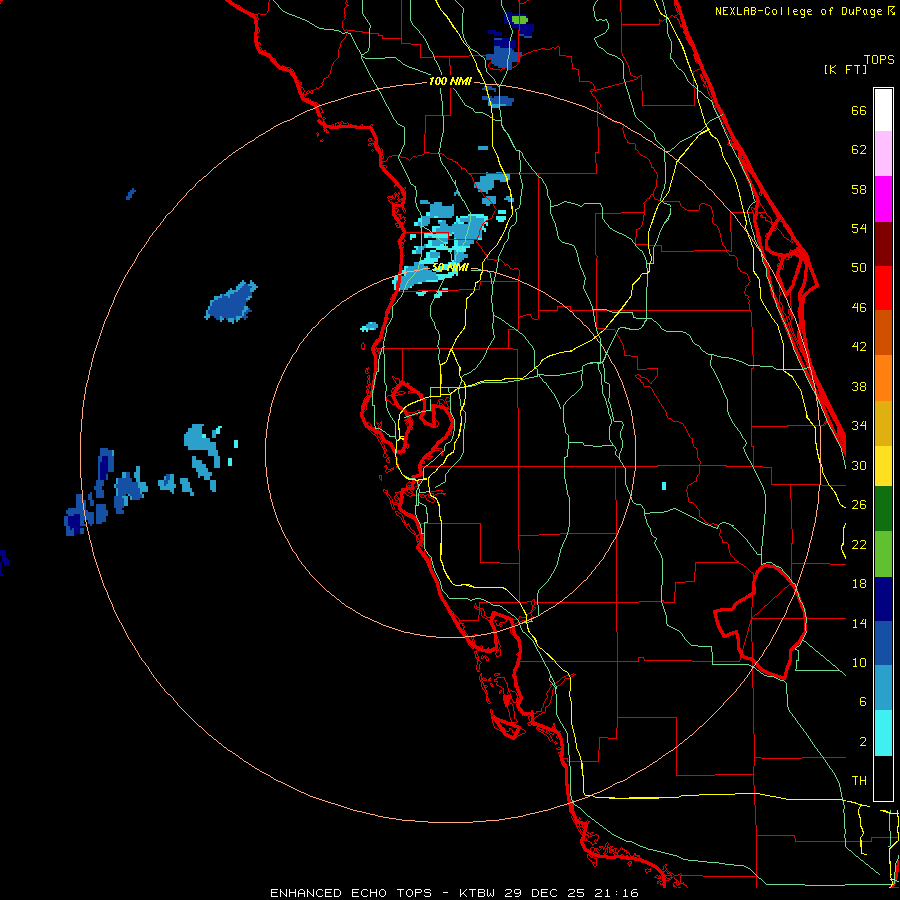Pick the light blue legend swatch
The height and width of the screenshot is (900, 900).
tap(883, 688)
